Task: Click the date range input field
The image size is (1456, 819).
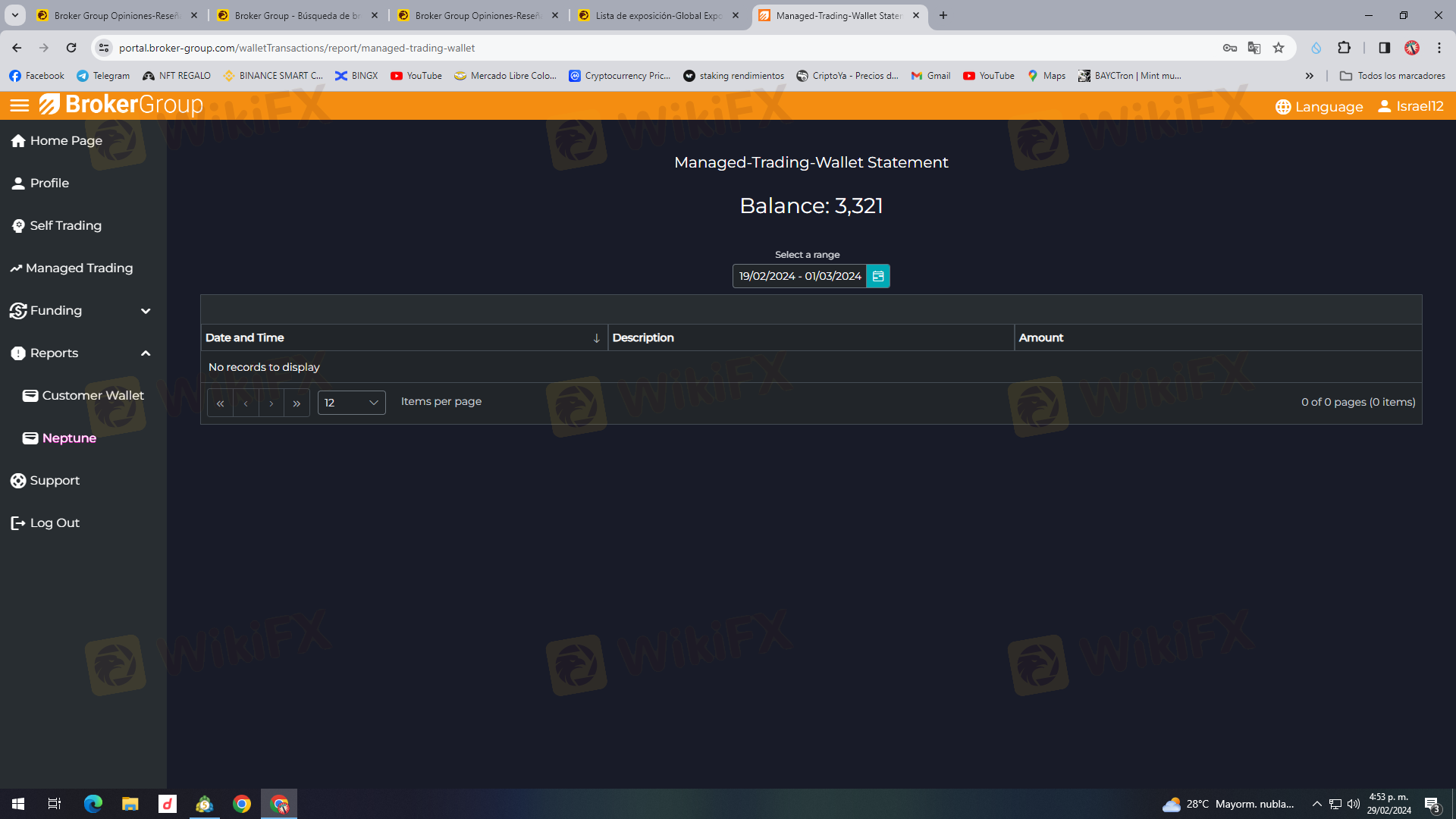Action: click(799, 276)
